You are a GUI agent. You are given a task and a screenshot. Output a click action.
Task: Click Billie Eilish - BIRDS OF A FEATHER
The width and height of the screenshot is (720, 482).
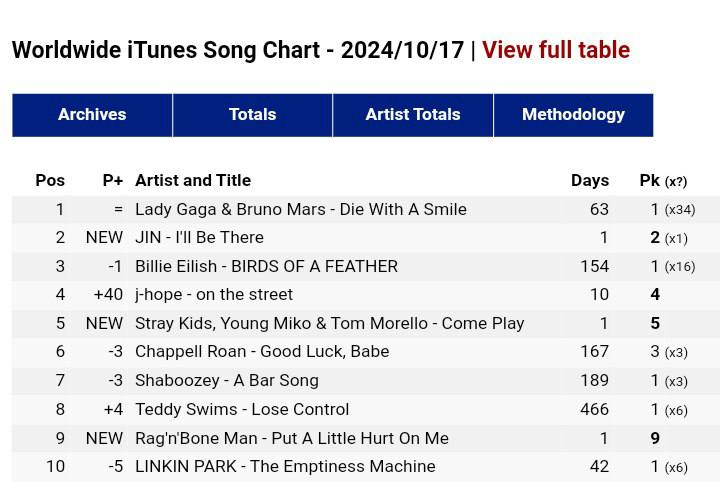266,267
